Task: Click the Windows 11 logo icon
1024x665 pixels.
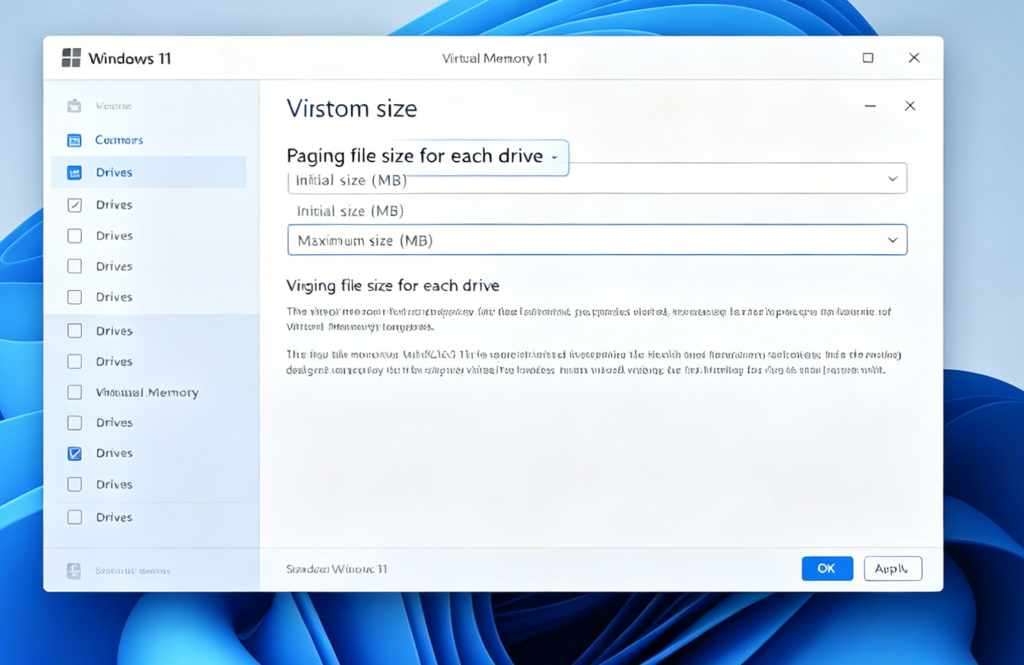Action: pos(71,57)
